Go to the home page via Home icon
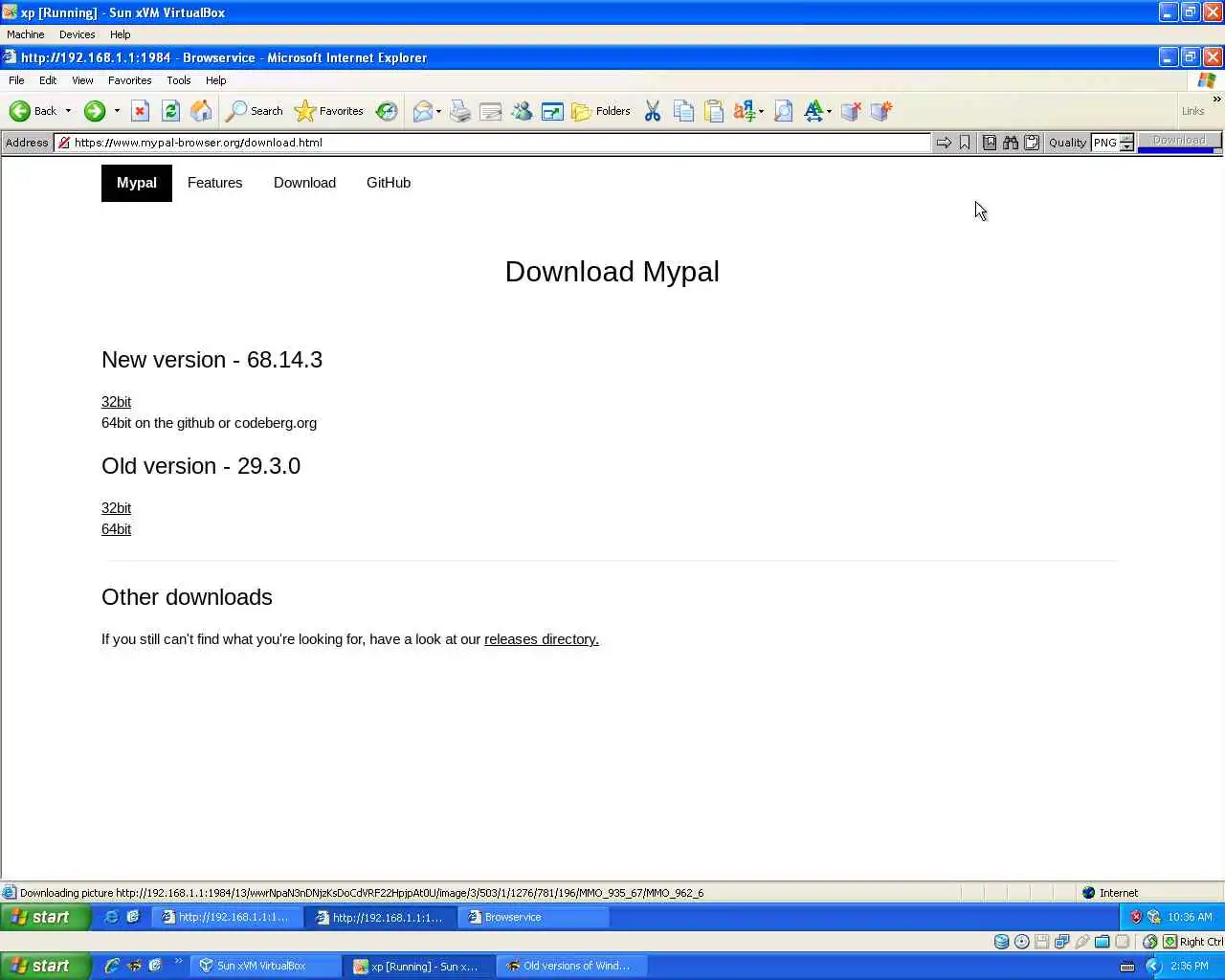 [x=201, y=111]
